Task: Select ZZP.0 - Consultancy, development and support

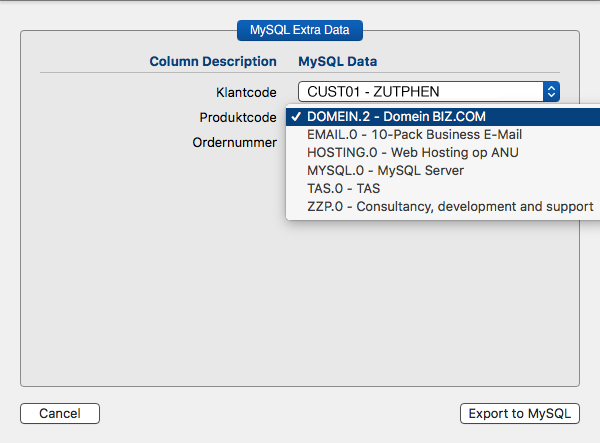Action: click(x=443, y=207)
